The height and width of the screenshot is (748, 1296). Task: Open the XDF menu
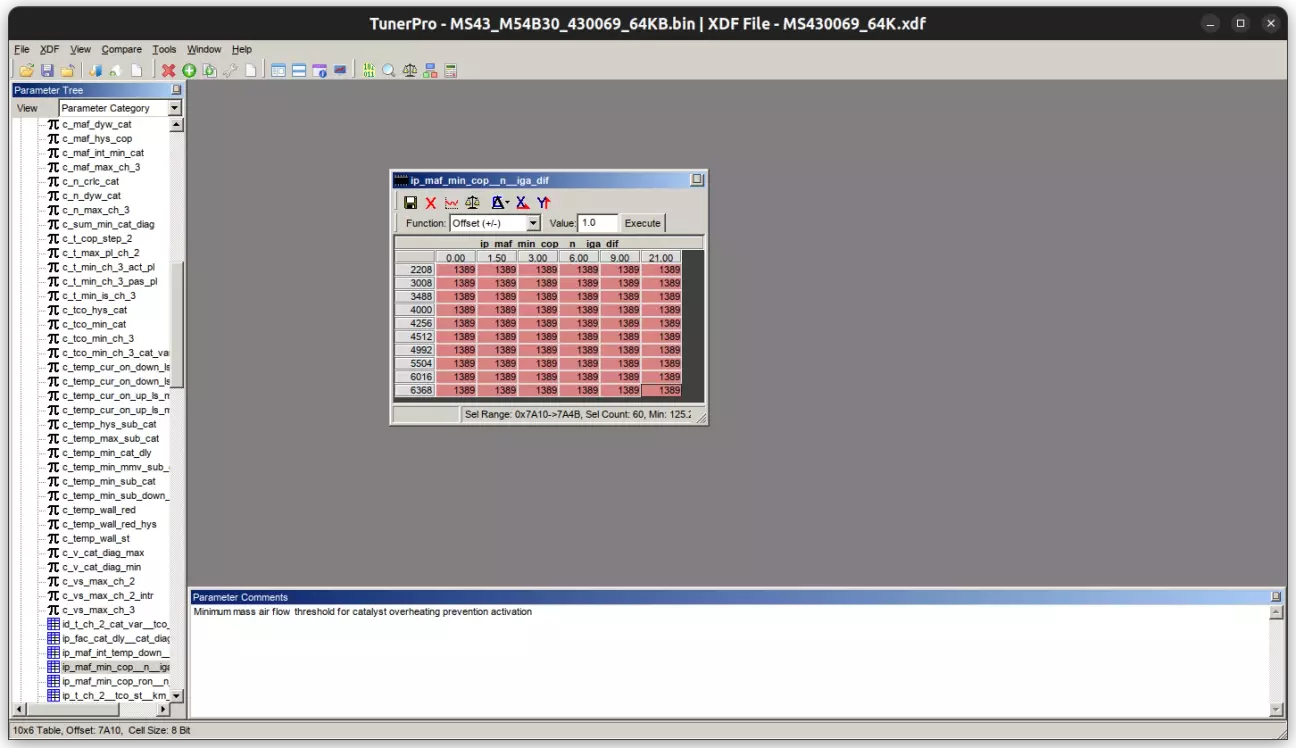coord(49,49)
